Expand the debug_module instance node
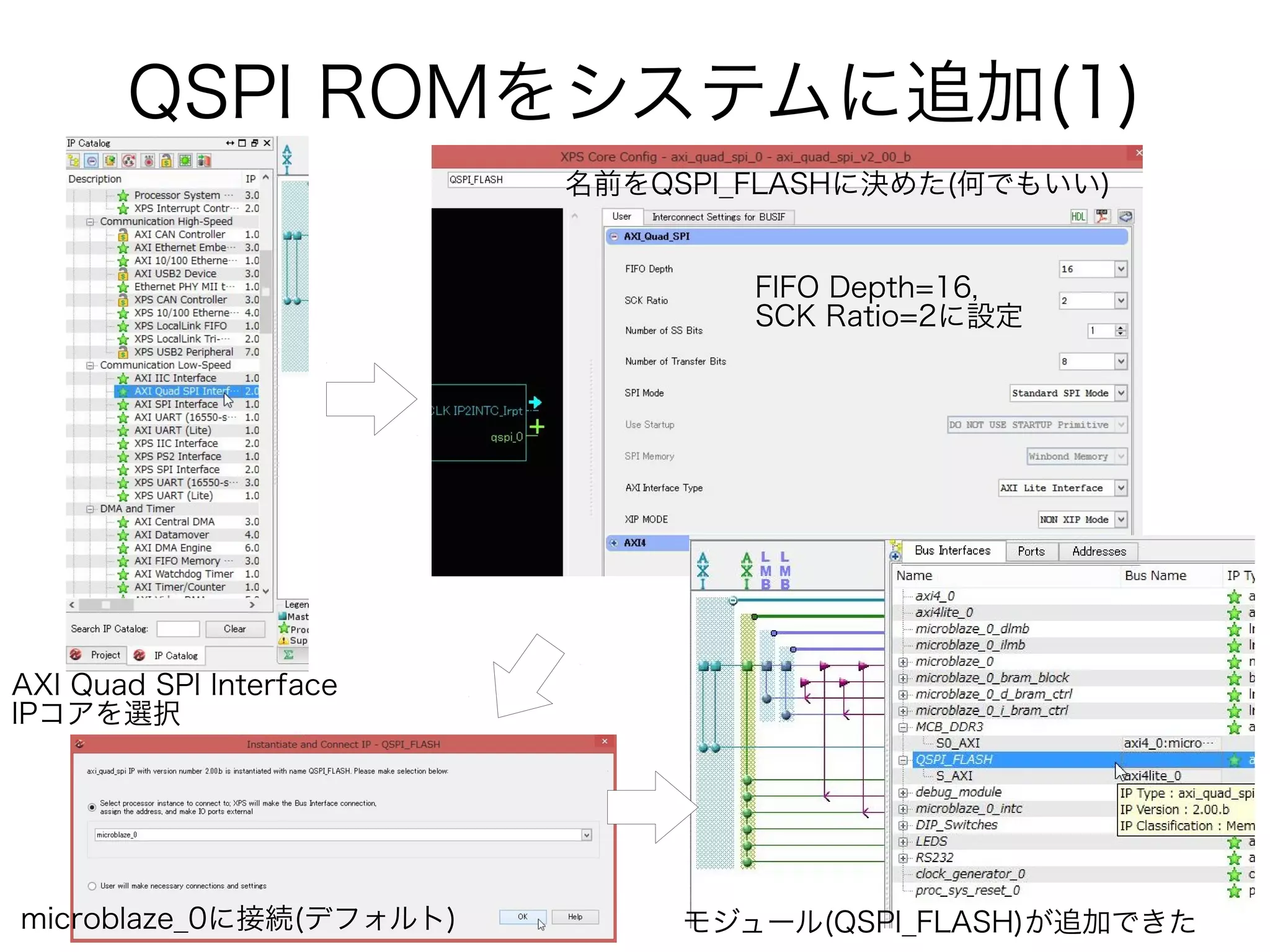Screen dimensions: 1270x952 903,793
